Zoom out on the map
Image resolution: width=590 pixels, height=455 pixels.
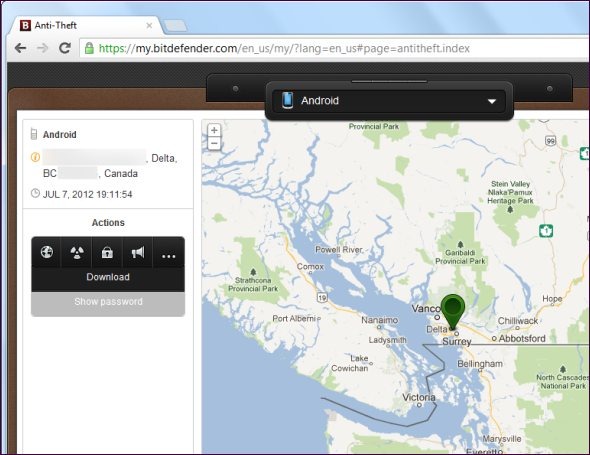coord(214,143)
